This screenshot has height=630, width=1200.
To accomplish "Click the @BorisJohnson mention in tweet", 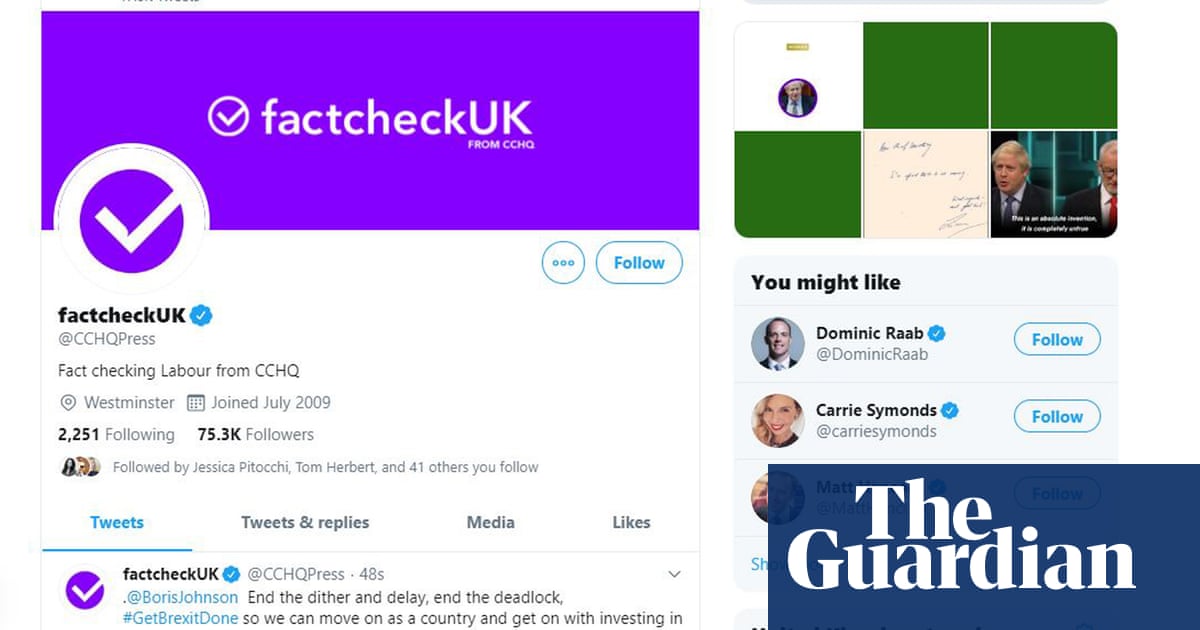I will point(182,598).
